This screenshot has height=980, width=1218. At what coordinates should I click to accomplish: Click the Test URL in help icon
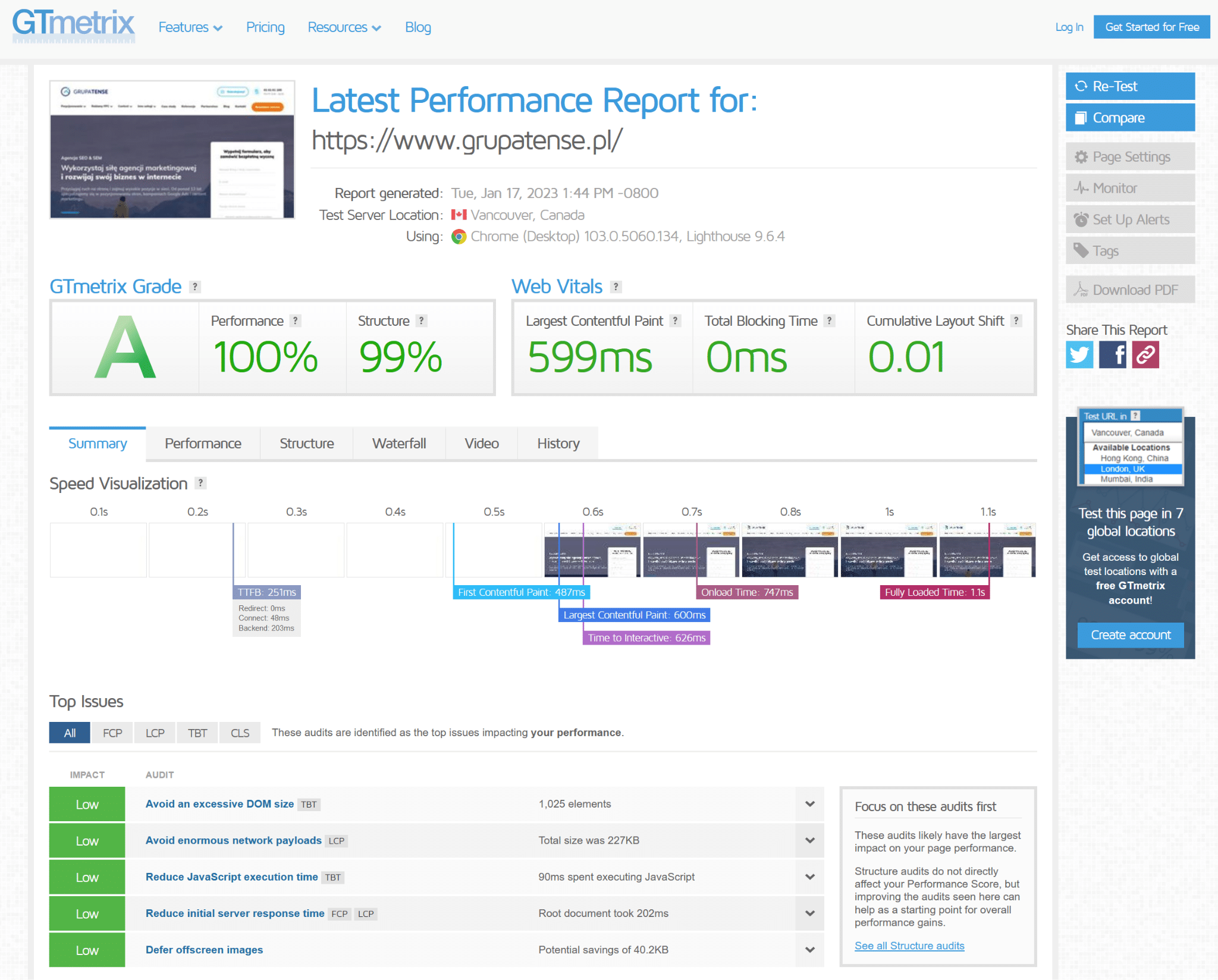(x=1135, y=416)
